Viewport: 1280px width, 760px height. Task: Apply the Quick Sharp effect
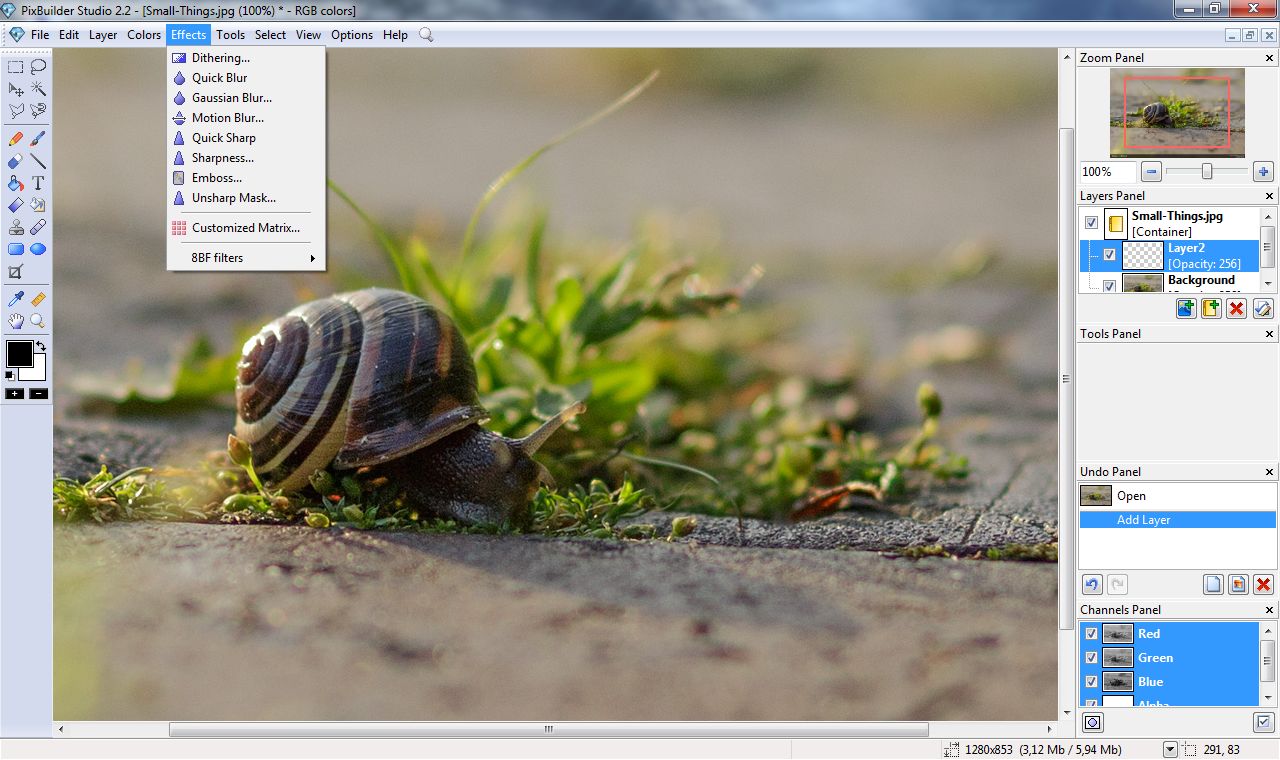tap(246, 137)
